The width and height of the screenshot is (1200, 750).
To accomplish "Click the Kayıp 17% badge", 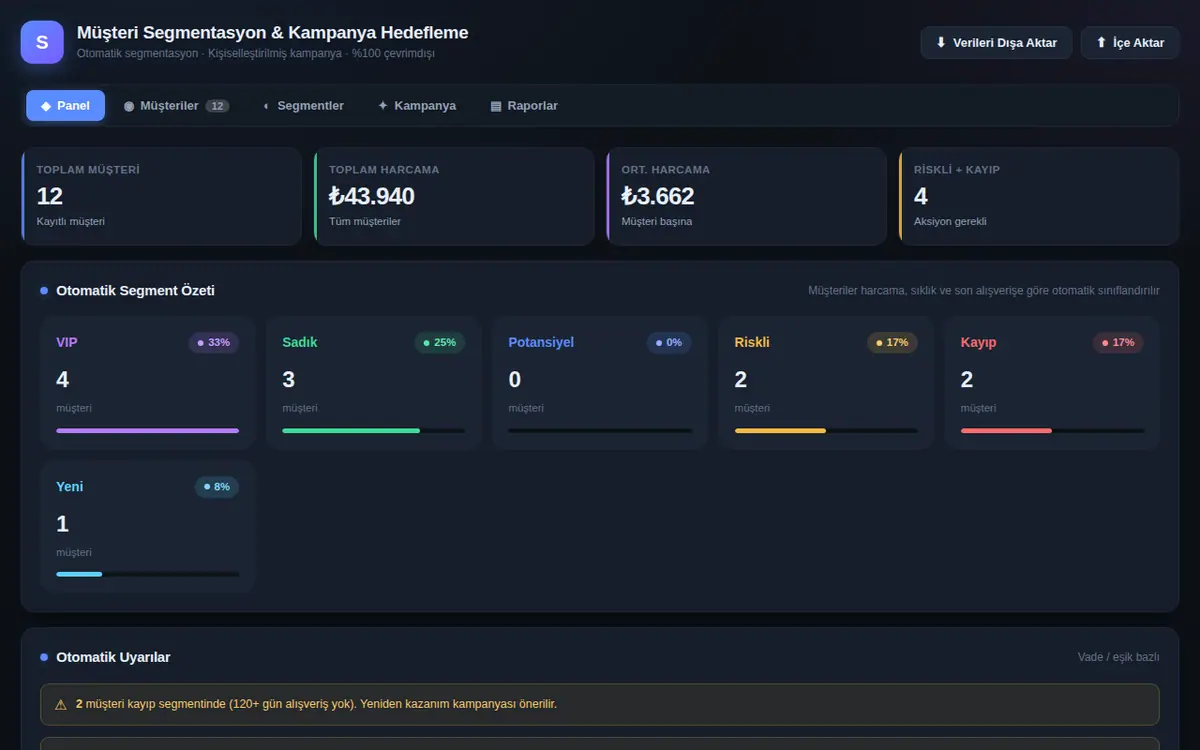I will [1118, 343].
